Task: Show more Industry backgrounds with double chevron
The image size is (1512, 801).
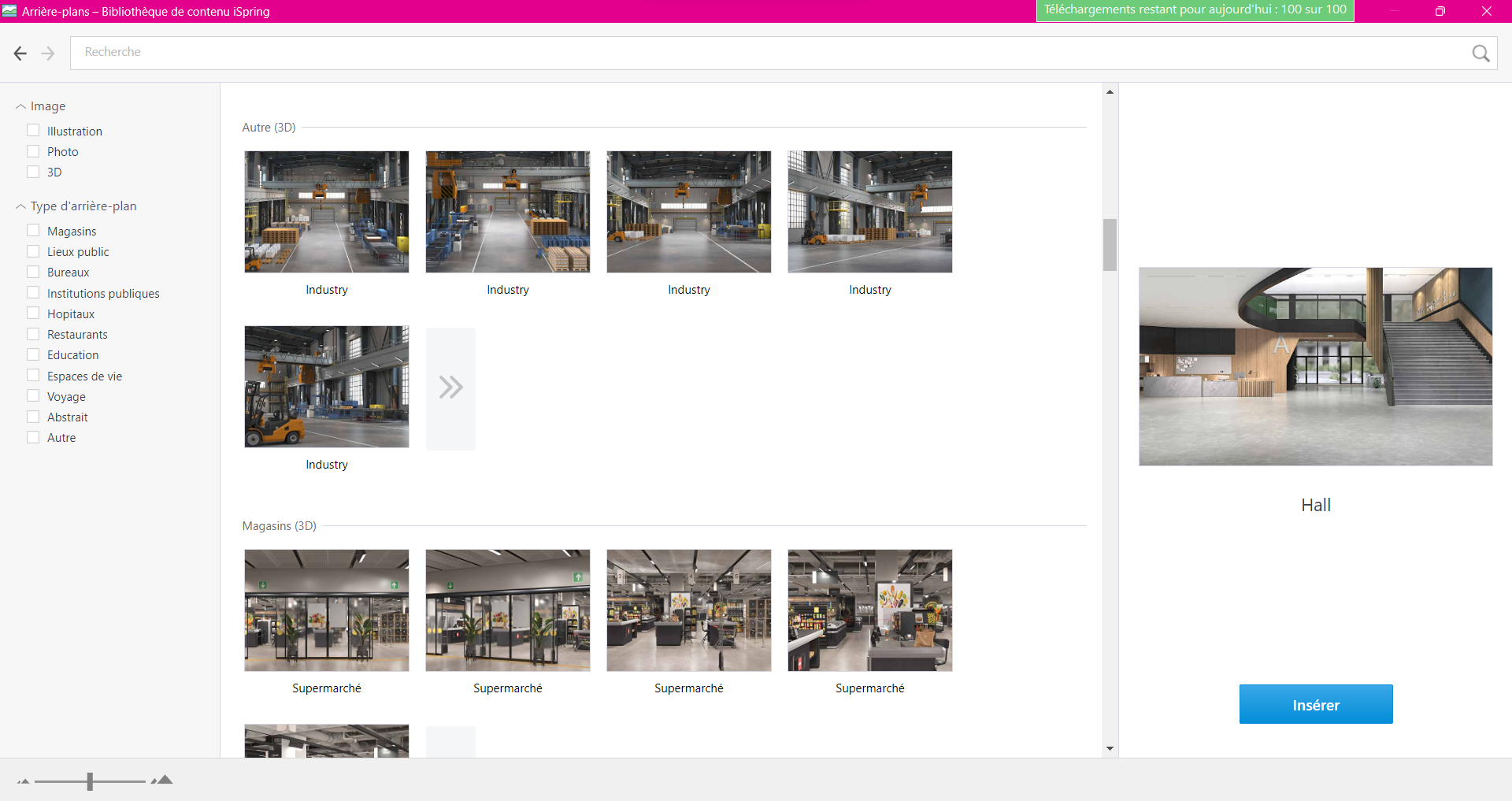Action: tap(450, 388)
